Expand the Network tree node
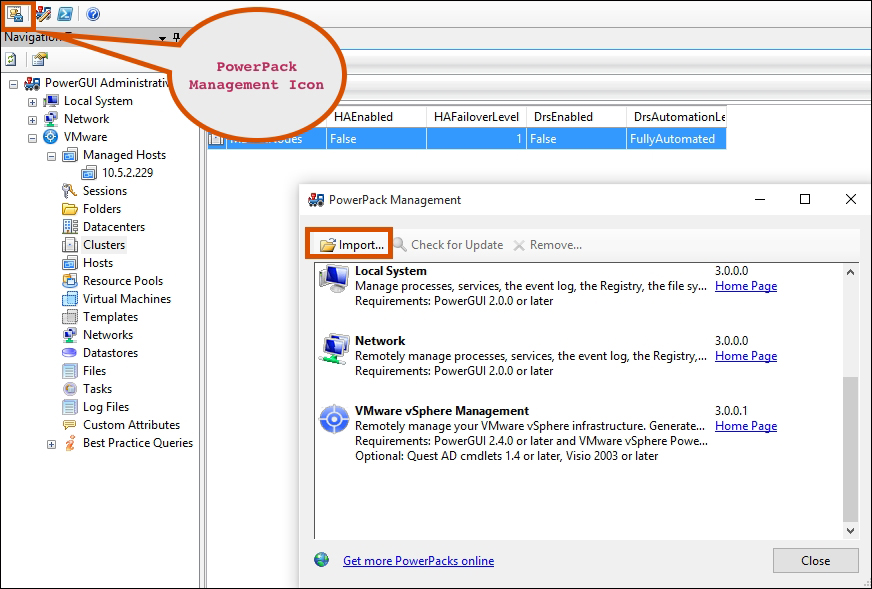This screenshot has width=872, height=589. [32, 120]
